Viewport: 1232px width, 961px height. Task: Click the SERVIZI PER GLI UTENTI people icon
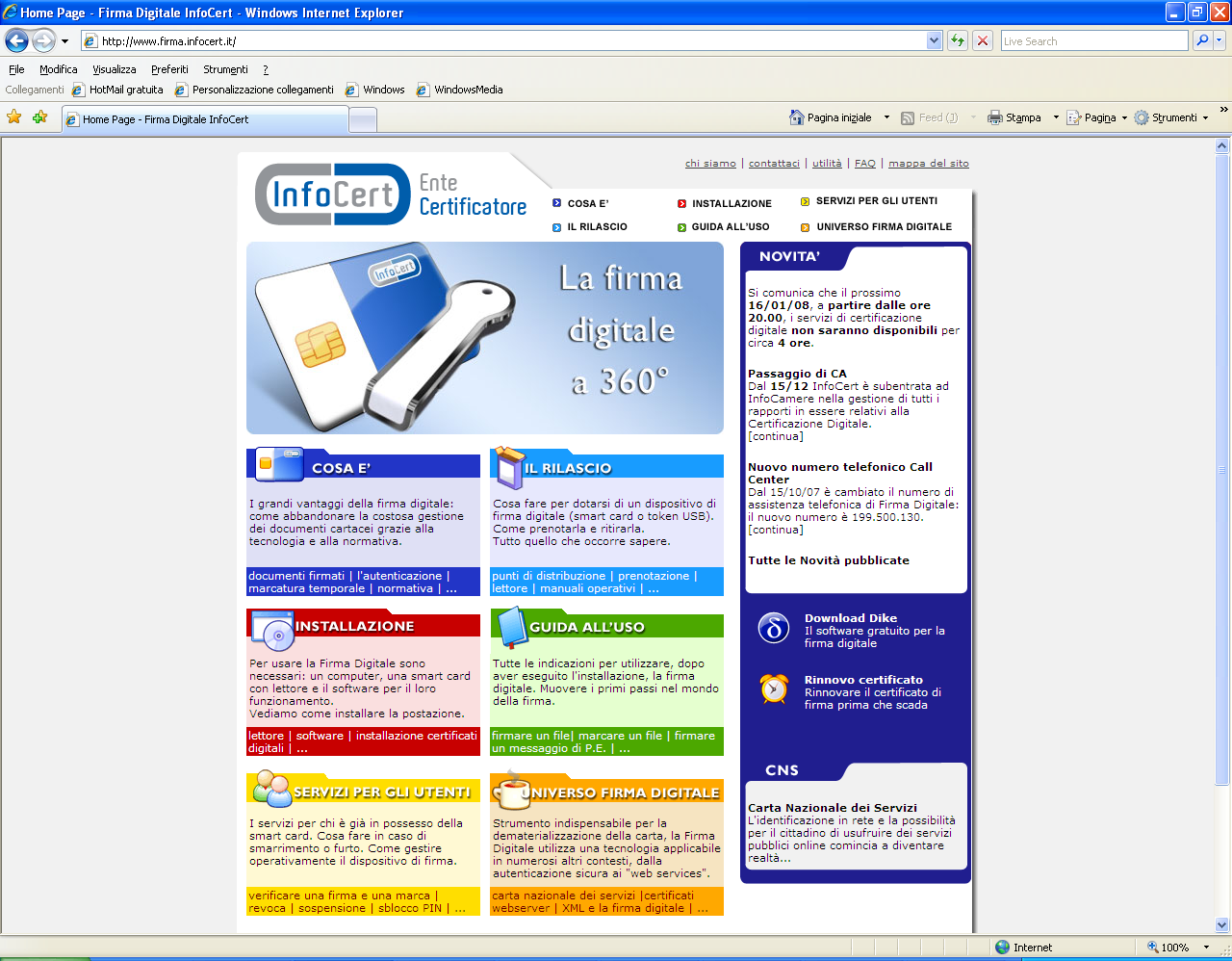point(271,789)
